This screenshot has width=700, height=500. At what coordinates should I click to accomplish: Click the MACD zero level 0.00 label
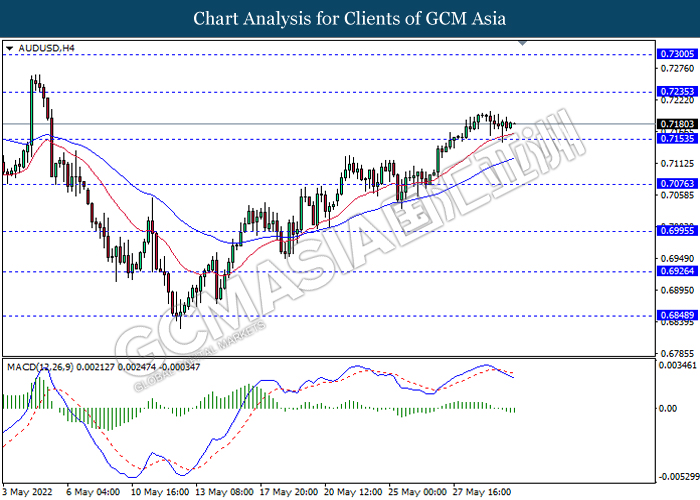(667, 408)
